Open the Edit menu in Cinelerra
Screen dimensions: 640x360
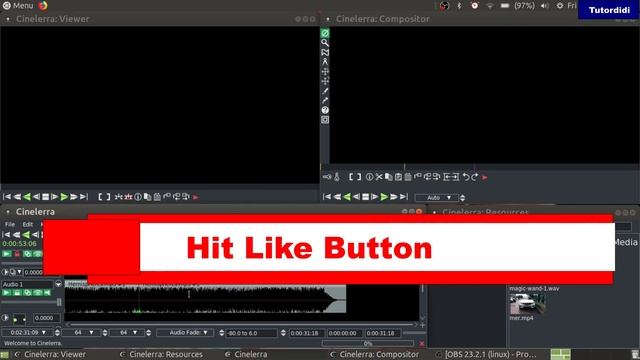pos(27,224)
